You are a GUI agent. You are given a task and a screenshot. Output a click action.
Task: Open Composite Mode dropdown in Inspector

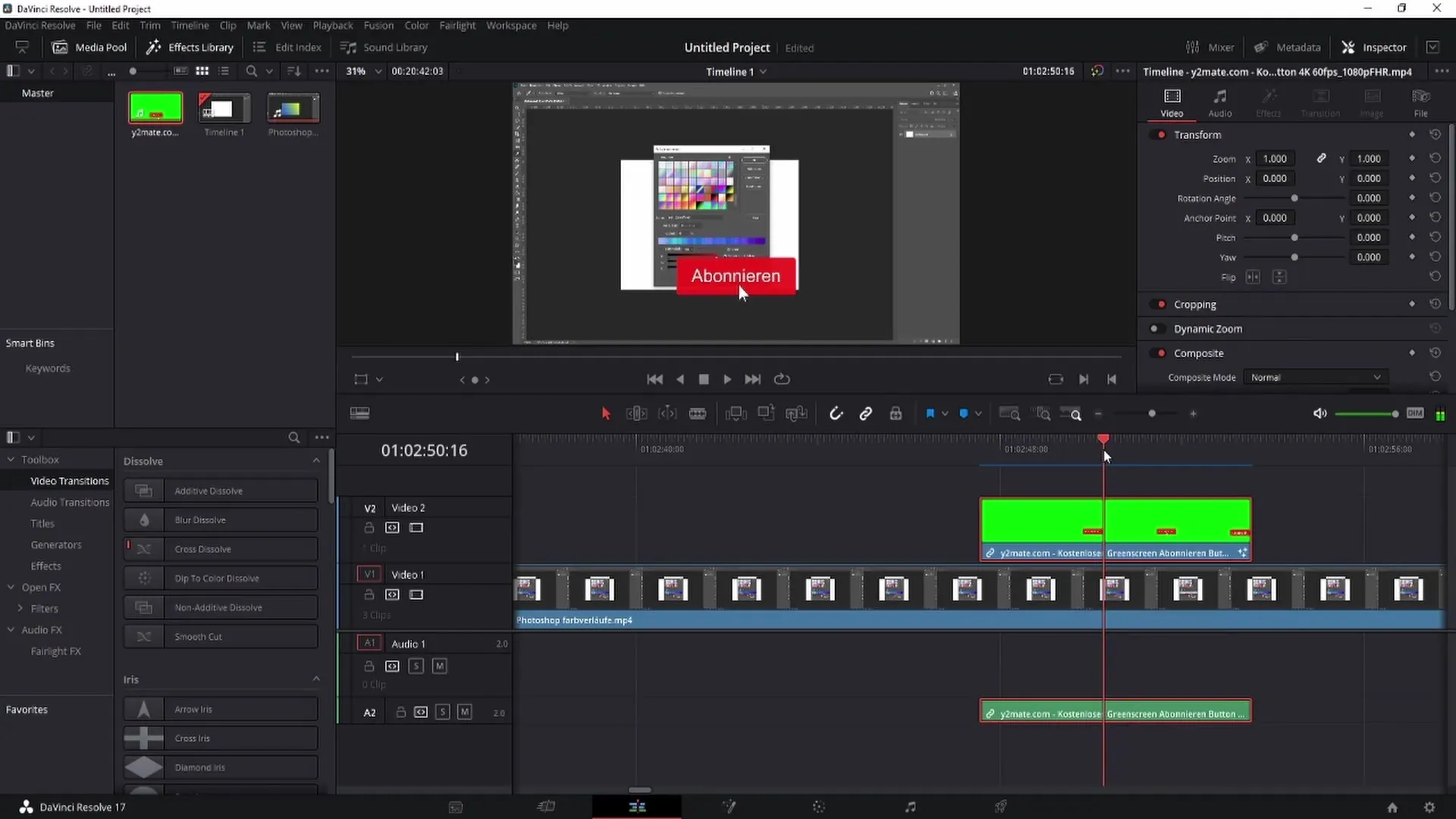click(x=1315, y=377)
